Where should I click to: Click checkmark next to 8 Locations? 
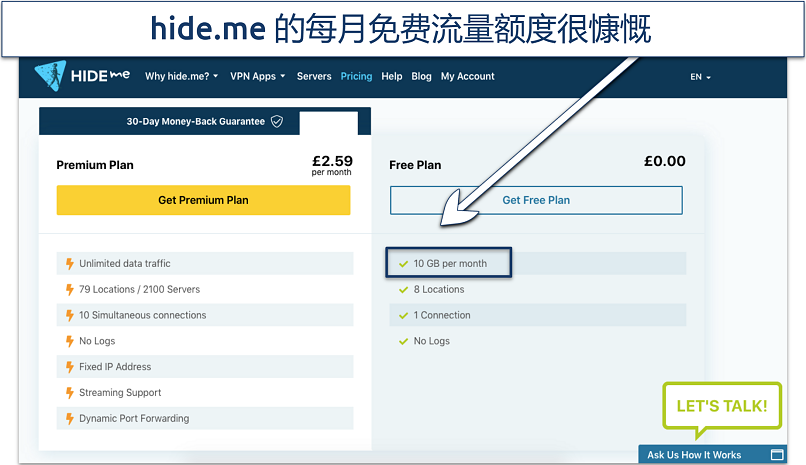click(403, 290)
